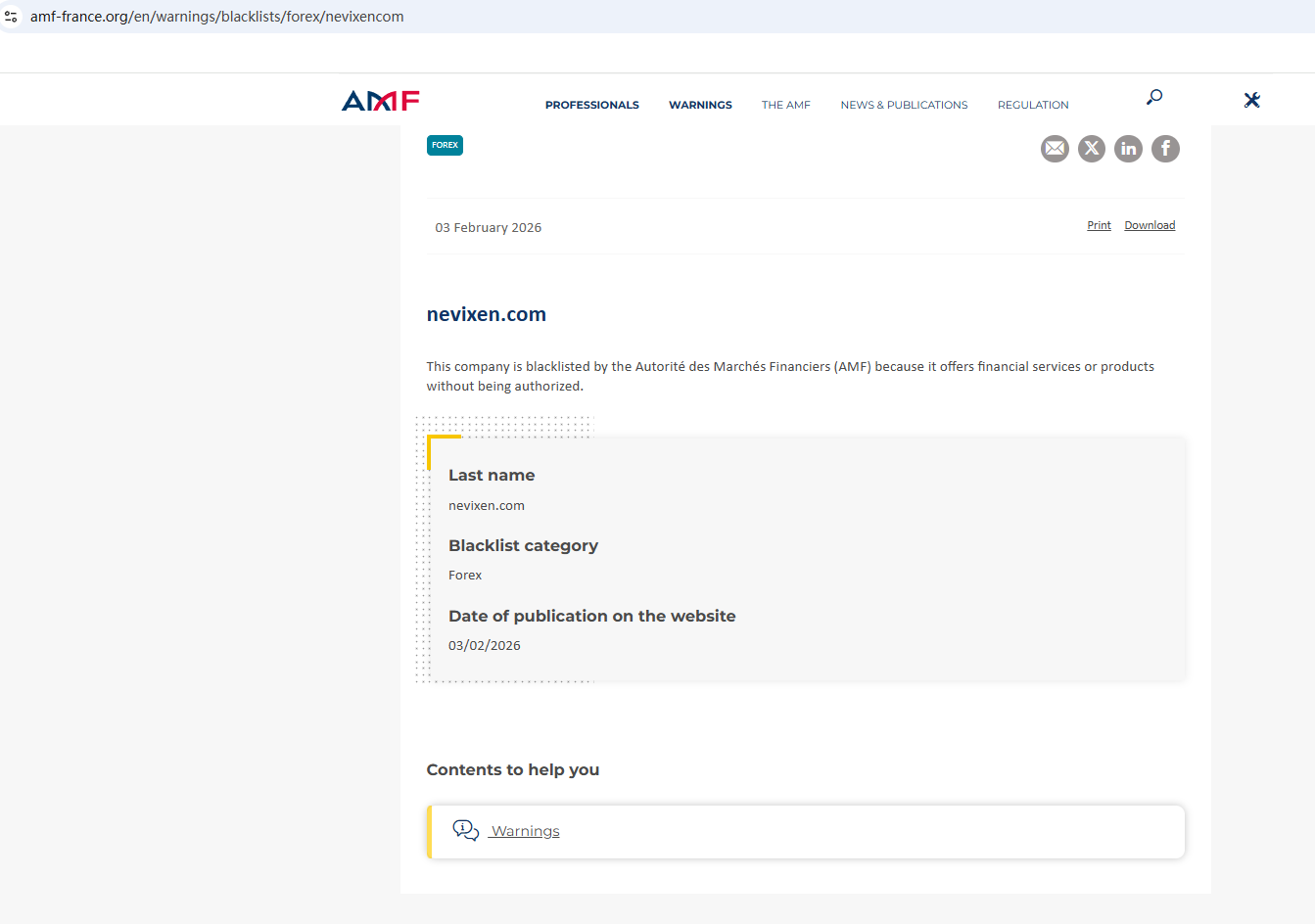
Task: Open The AMF menu
Action: coord(786,105)
